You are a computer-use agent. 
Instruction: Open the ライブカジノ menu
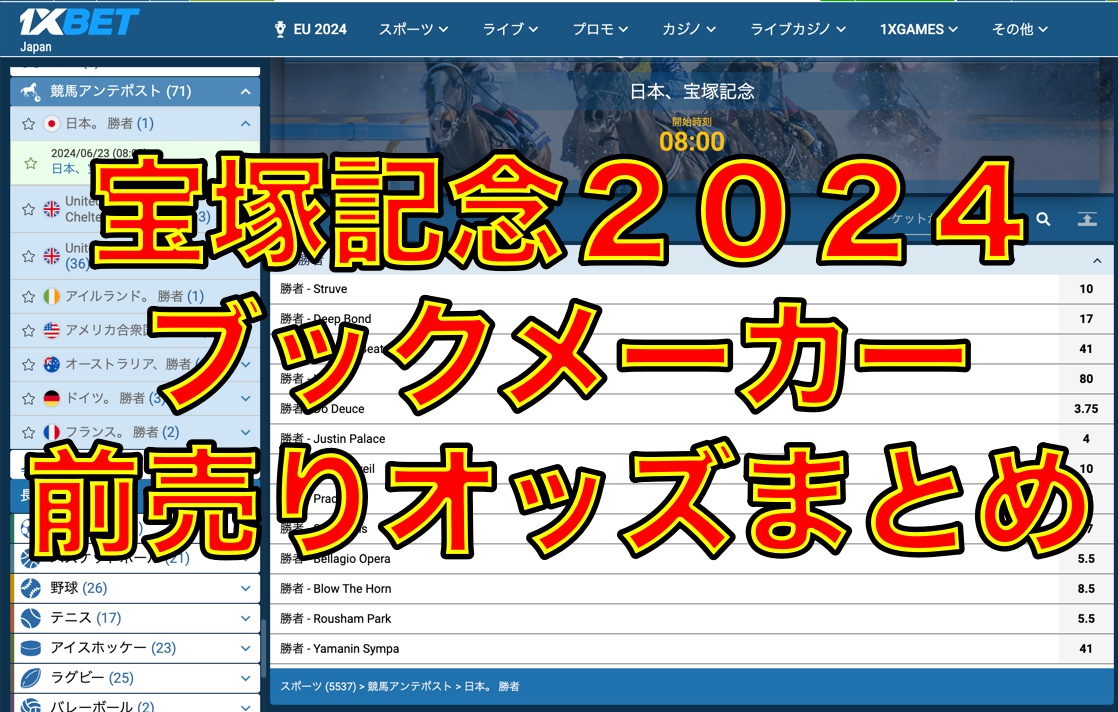coord(798,29)
